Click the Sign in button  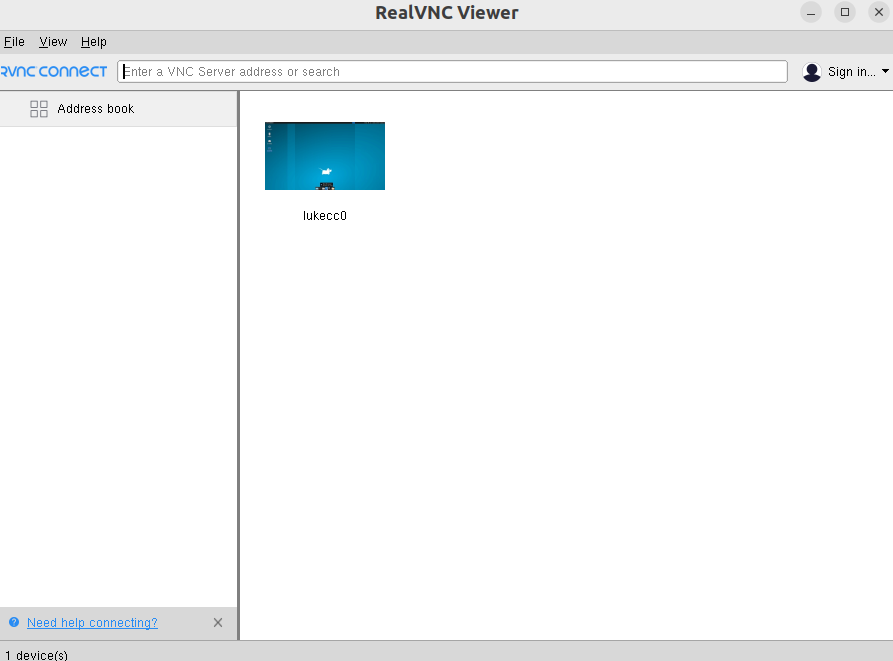pyautogui.click(x=851, y=72)
